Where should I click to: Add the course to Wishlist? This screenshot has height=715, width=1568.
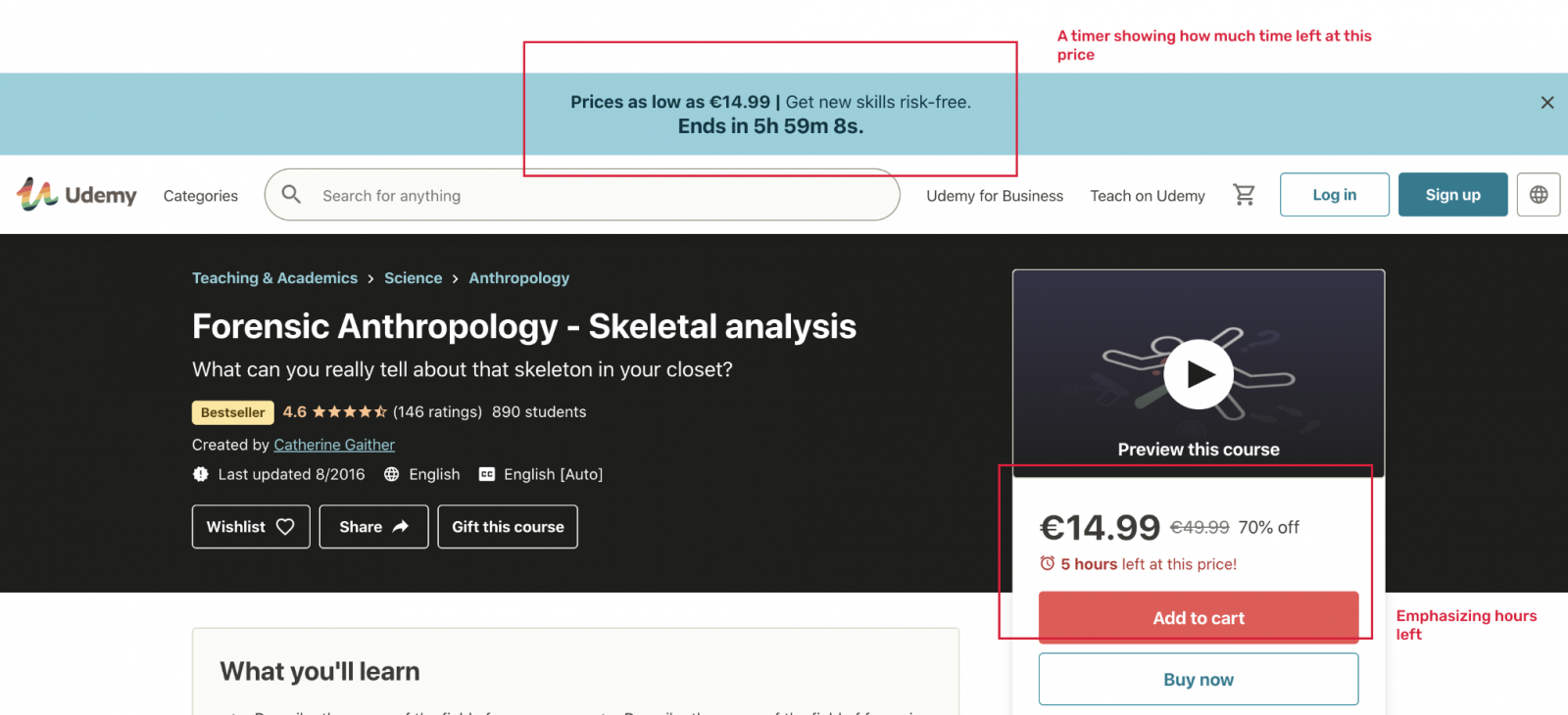click(250, 526)
